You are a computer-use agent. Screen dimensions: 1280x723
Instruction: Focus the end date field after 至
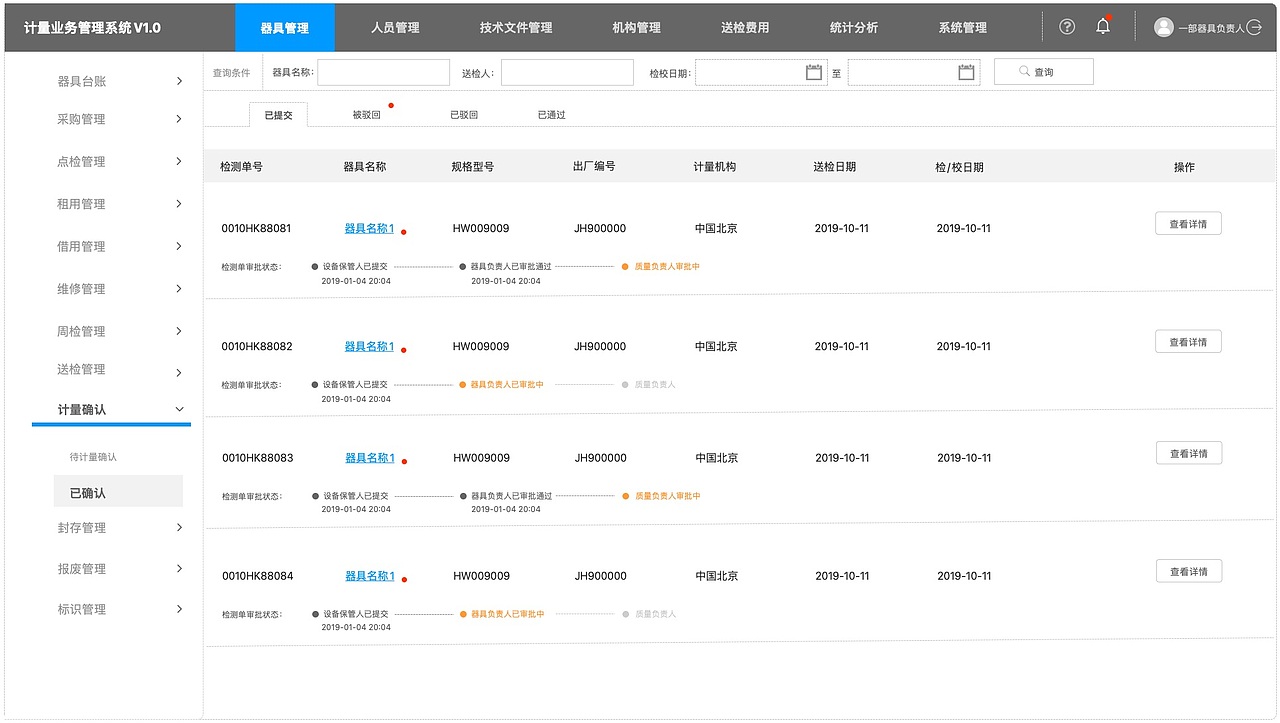coord(914,72)
